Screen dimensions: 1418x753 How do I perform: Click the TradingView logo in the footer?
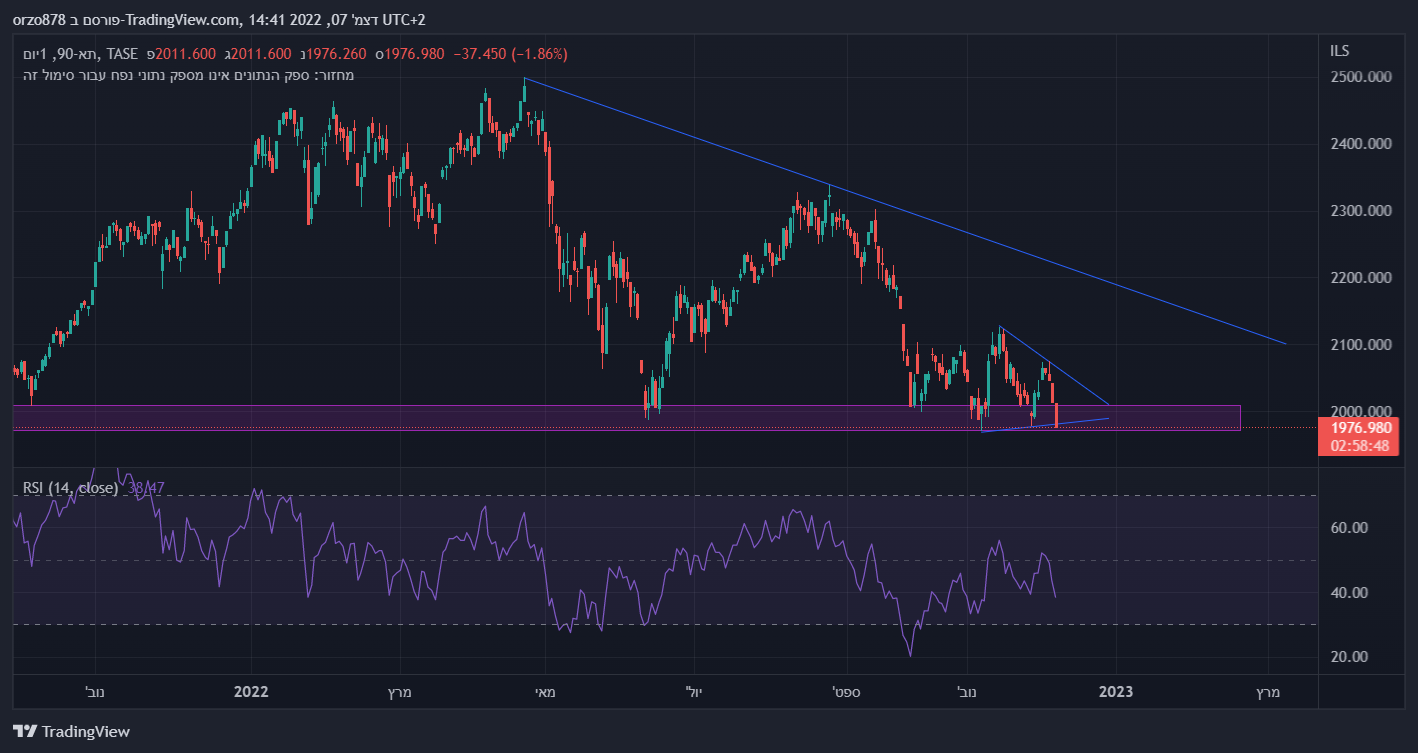coord(71,731)
